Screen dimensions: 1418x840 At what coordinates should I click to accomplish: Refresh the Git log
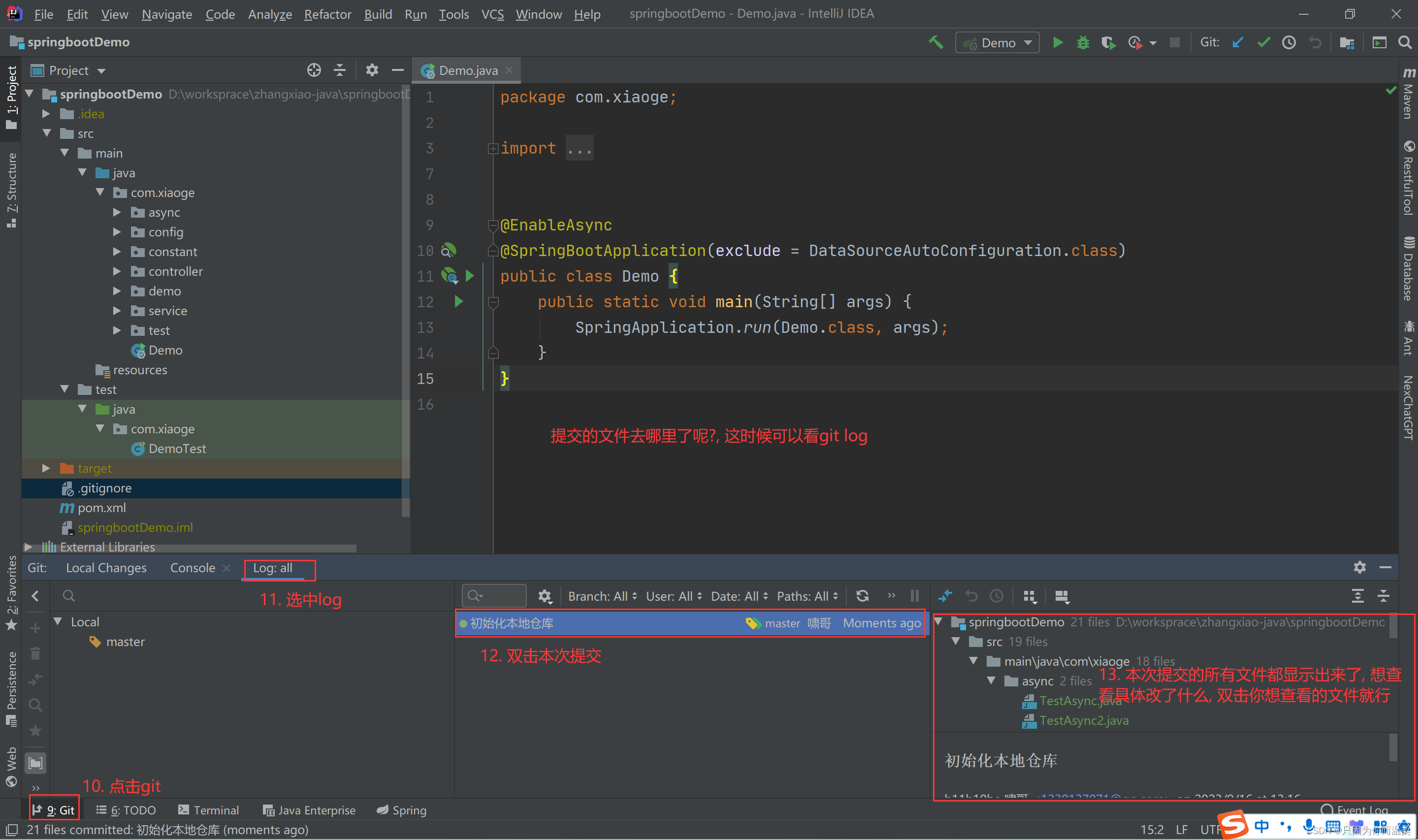862,596
